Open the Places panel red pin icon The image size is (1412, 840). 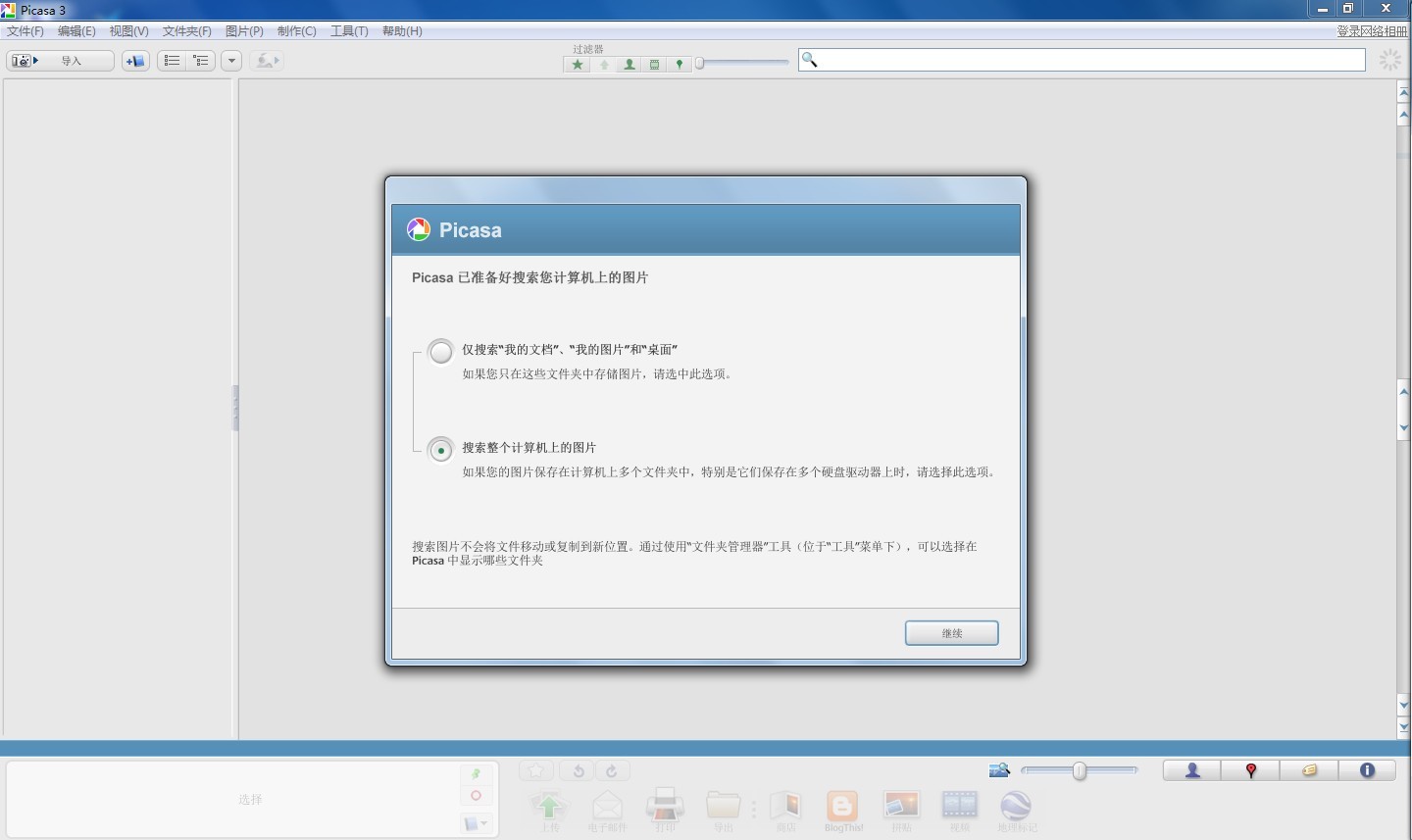pos(1250,770)
